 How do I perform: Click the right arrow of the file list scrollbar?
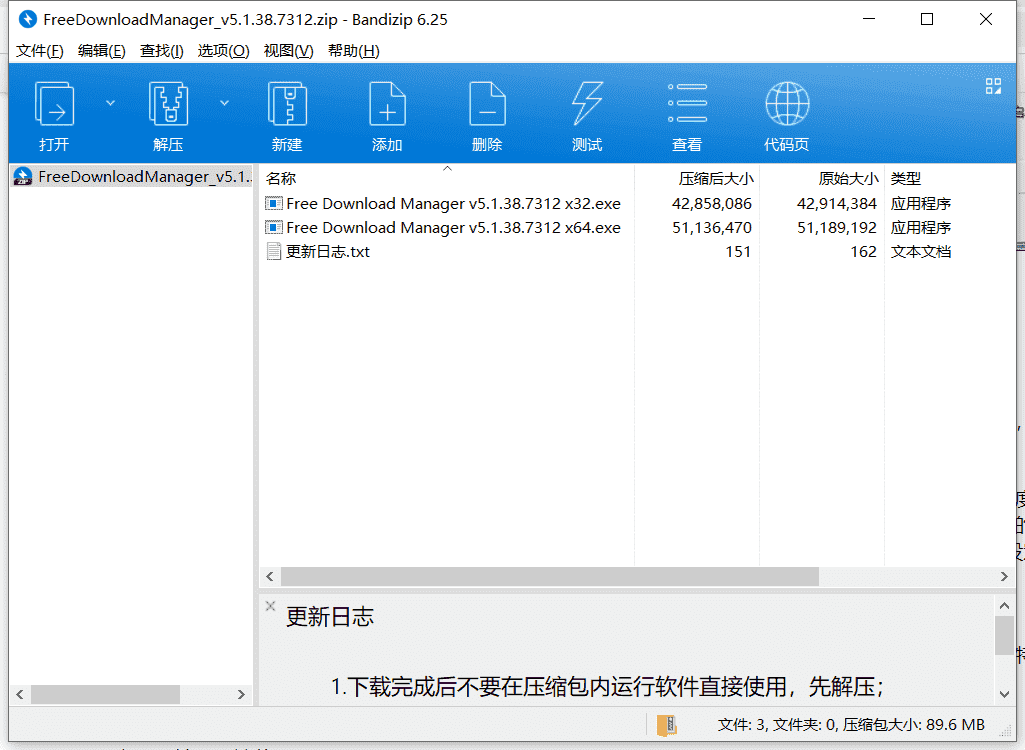1004,576
